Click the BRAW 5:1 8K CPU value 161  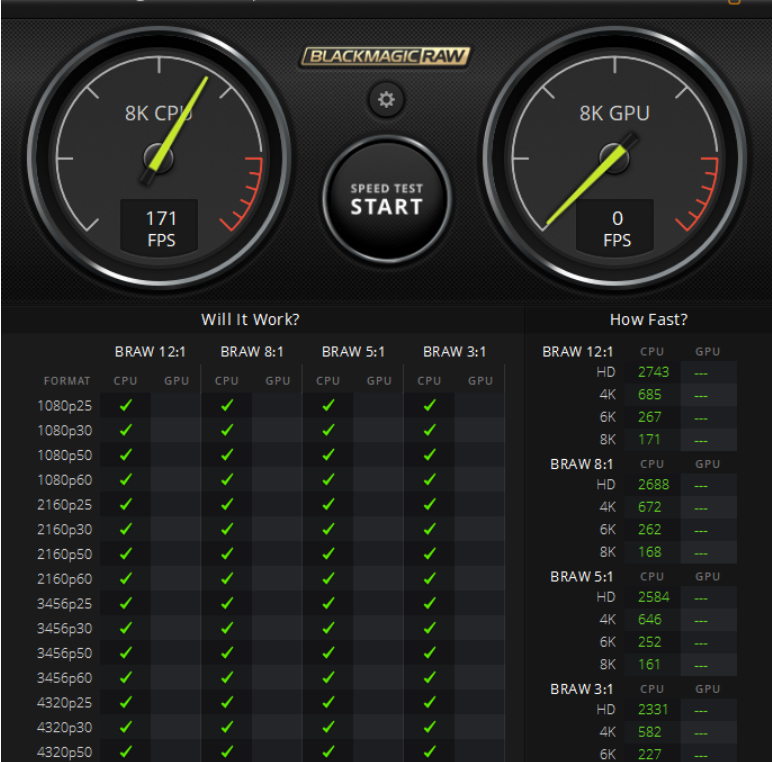click(649, 665)
